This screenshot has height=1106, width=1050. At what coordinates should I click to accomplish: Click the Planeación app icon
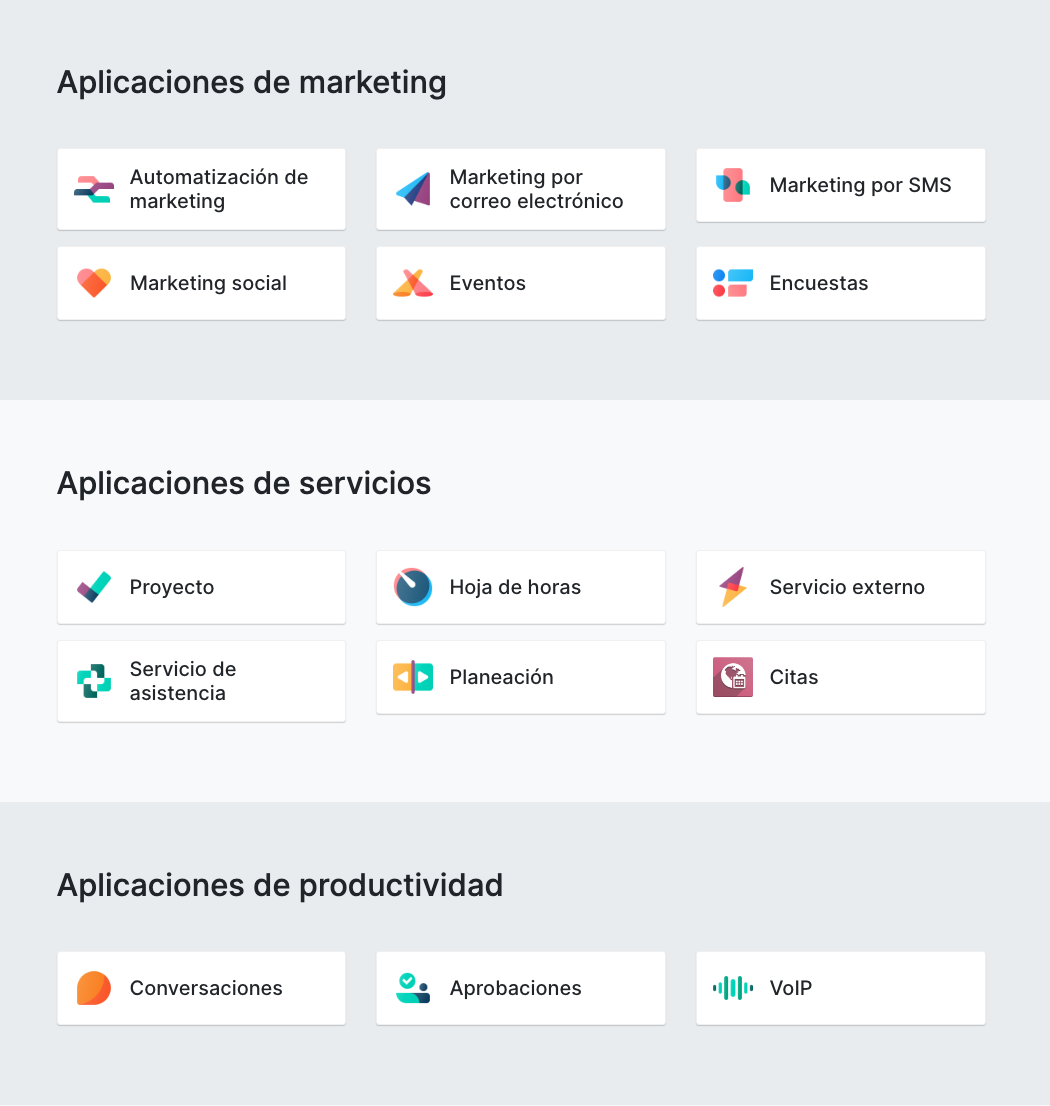coord(413,677)
